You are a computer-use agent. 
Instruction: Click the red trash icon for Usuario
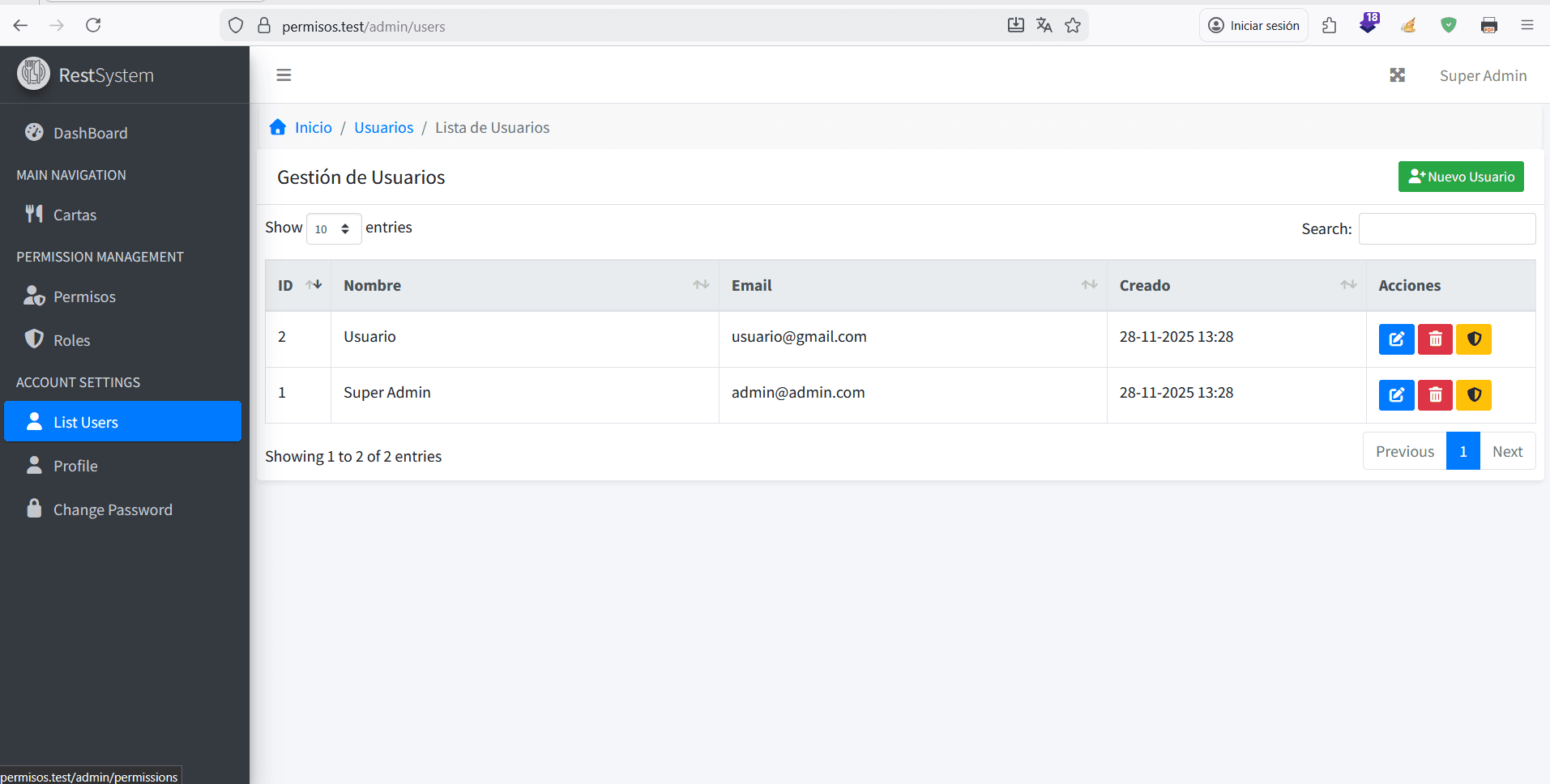click(1435, 339)
